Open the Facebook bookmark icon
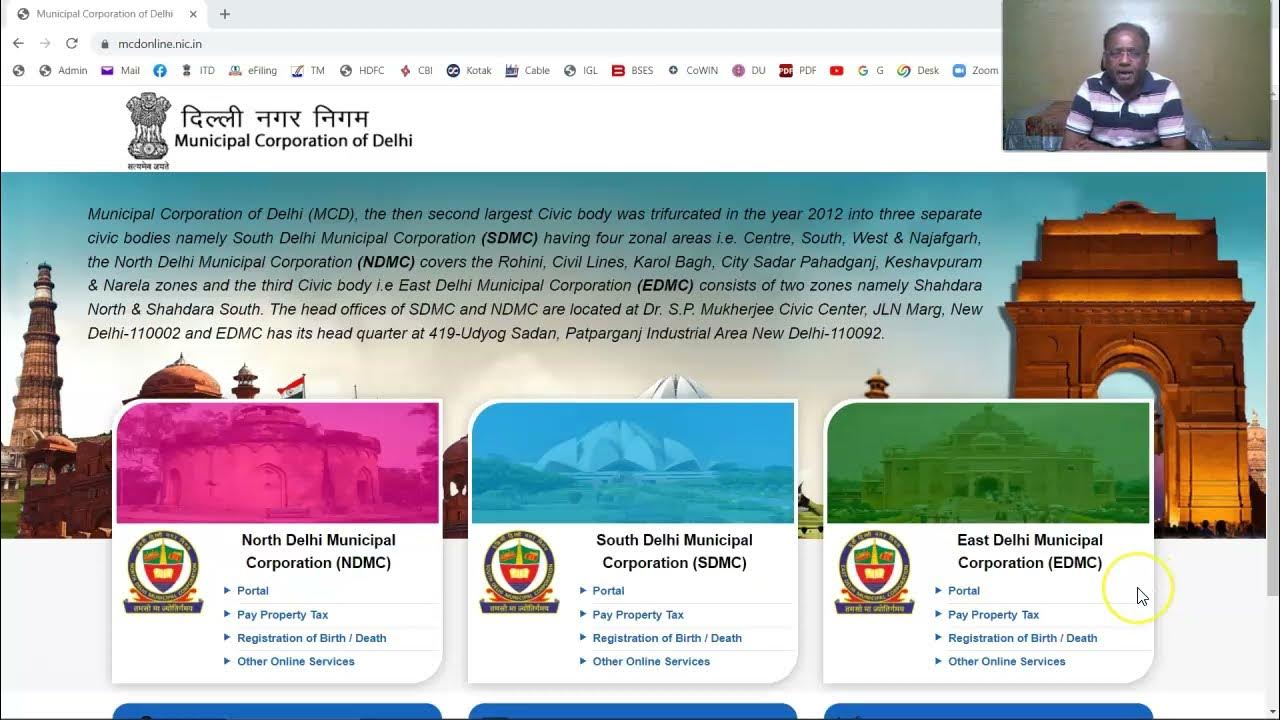The image size is (1280, 720). 160,71
